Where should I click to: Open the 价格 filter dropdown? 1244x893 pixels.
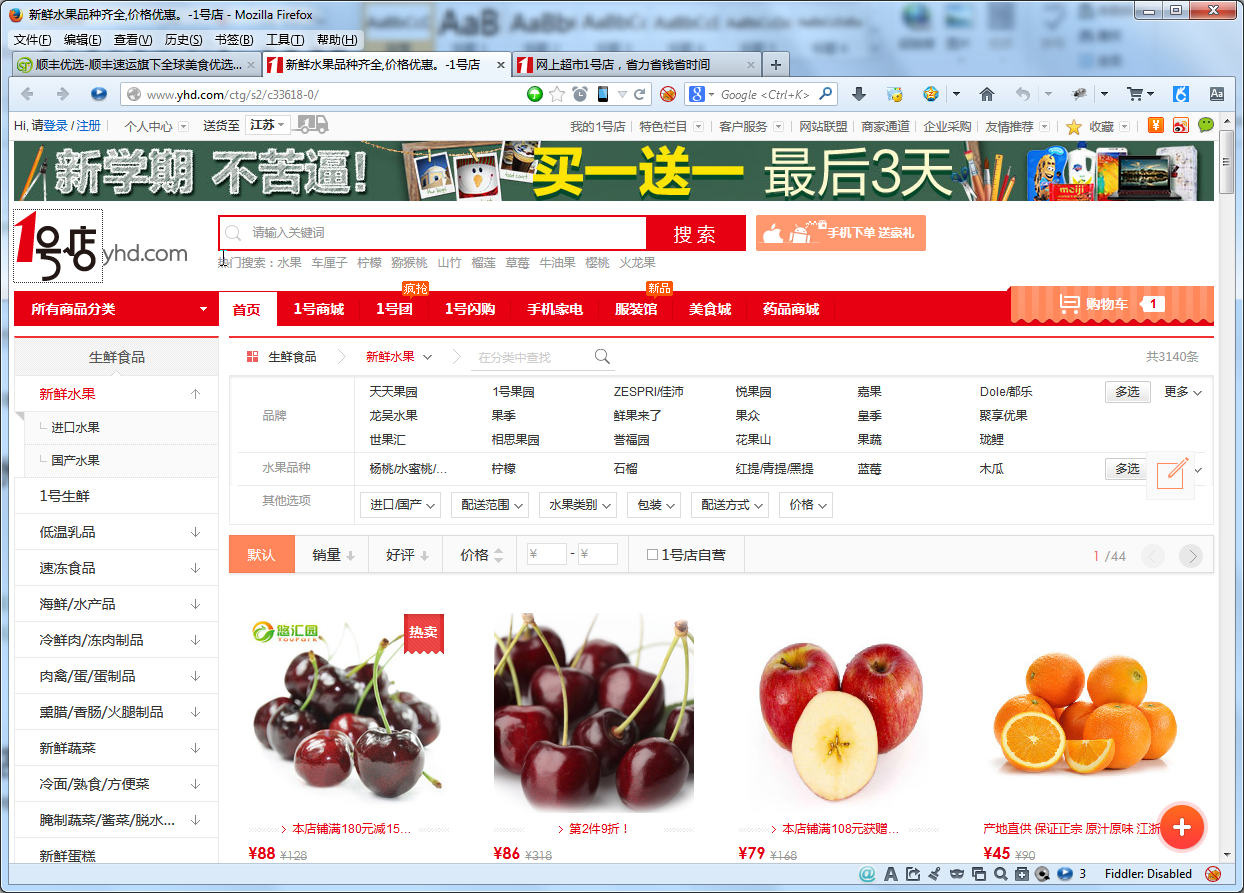(x=806, y=505)
